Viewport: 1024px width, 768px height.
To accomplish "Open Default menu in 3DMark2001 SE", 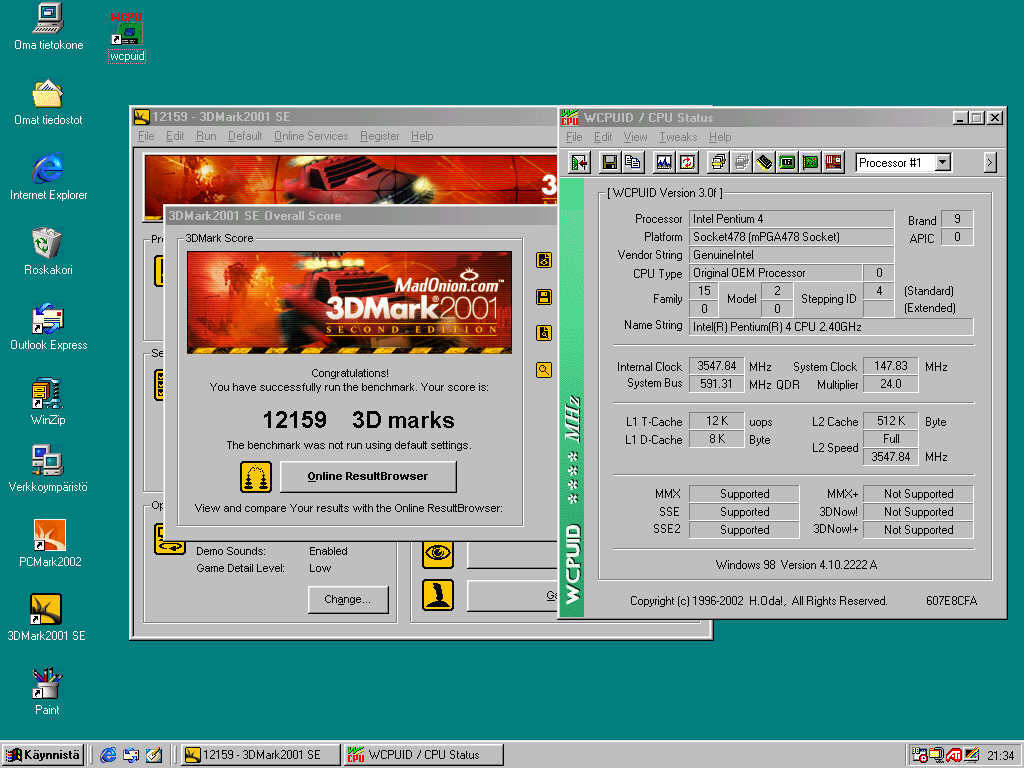I will [245, 136].
